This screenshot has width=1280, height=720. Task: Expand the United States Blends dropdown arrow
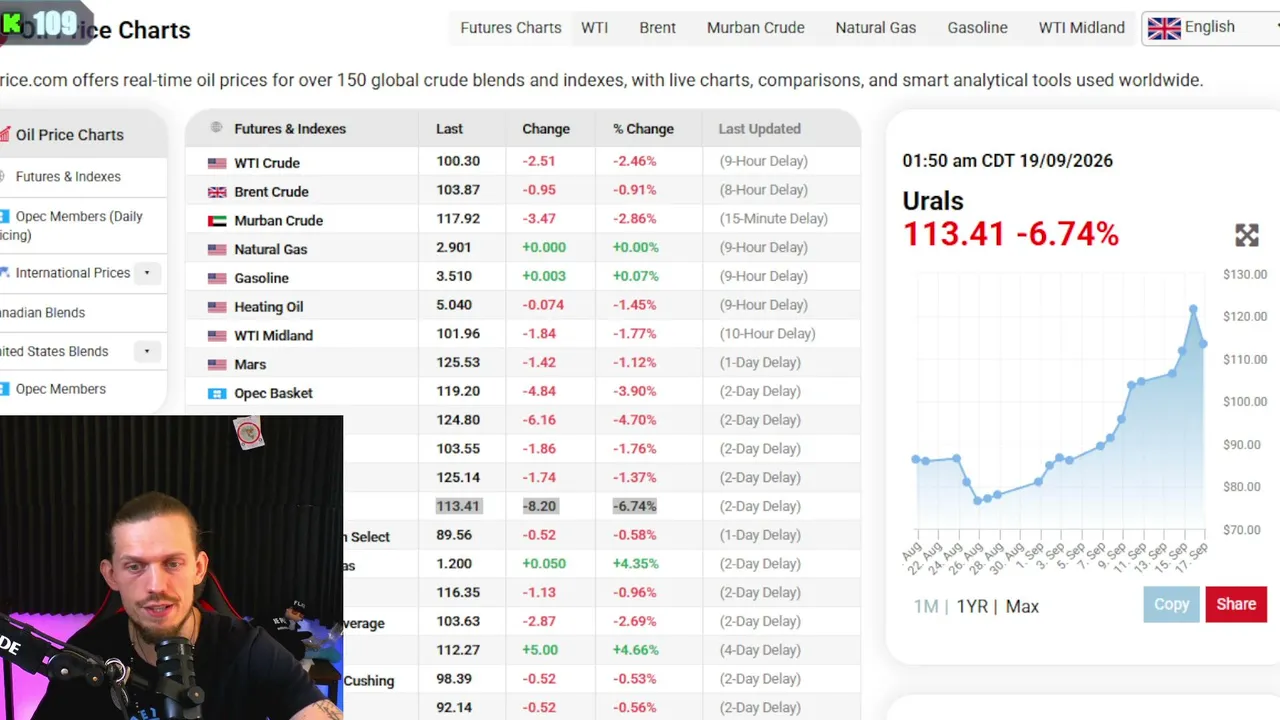point(147,351)
